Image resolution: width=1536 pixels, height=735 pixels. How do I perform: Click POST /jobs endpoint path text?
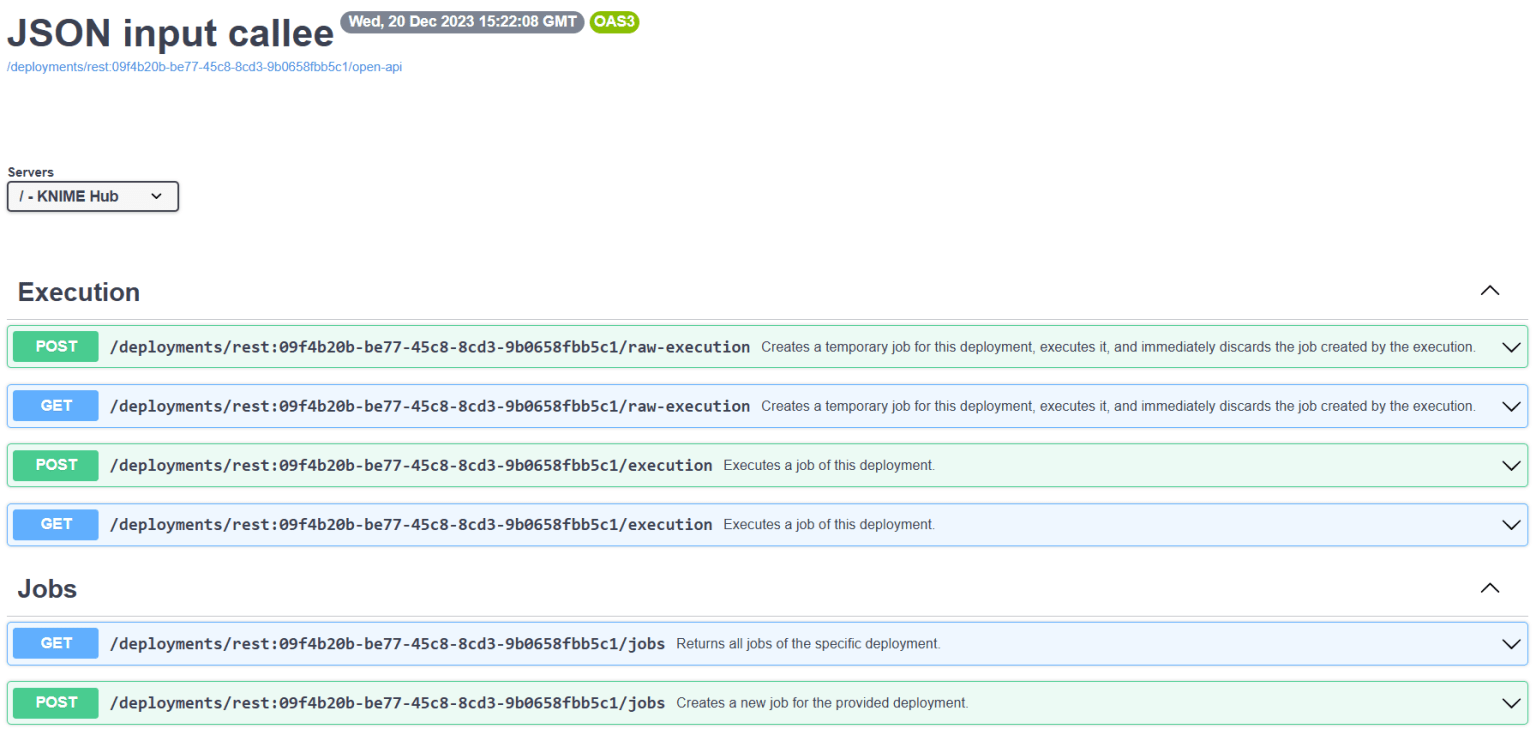coord(388,703)
